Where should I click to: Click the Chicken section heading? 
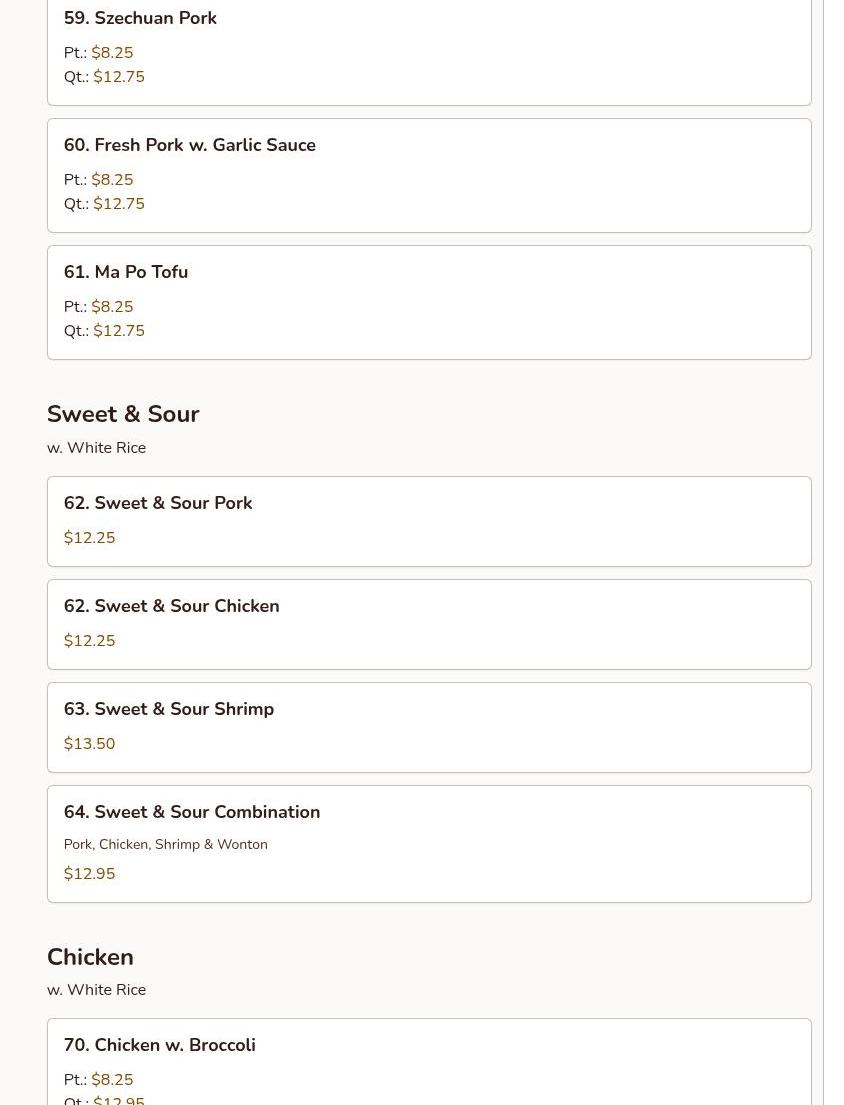tap(90, 957)
